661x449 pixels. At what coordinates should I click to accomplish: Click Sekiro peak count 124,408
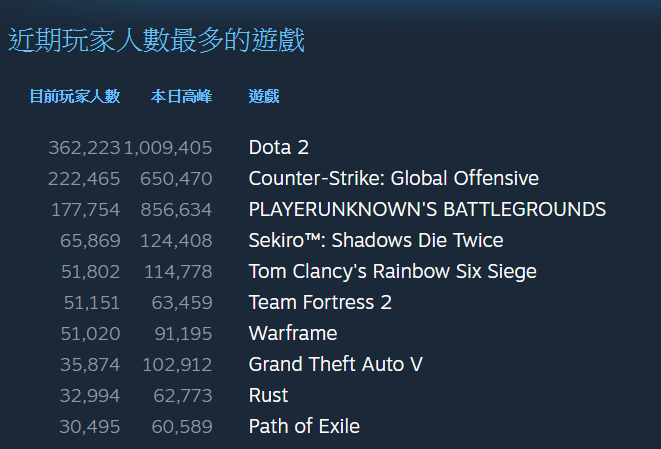[x=176, y=241]
